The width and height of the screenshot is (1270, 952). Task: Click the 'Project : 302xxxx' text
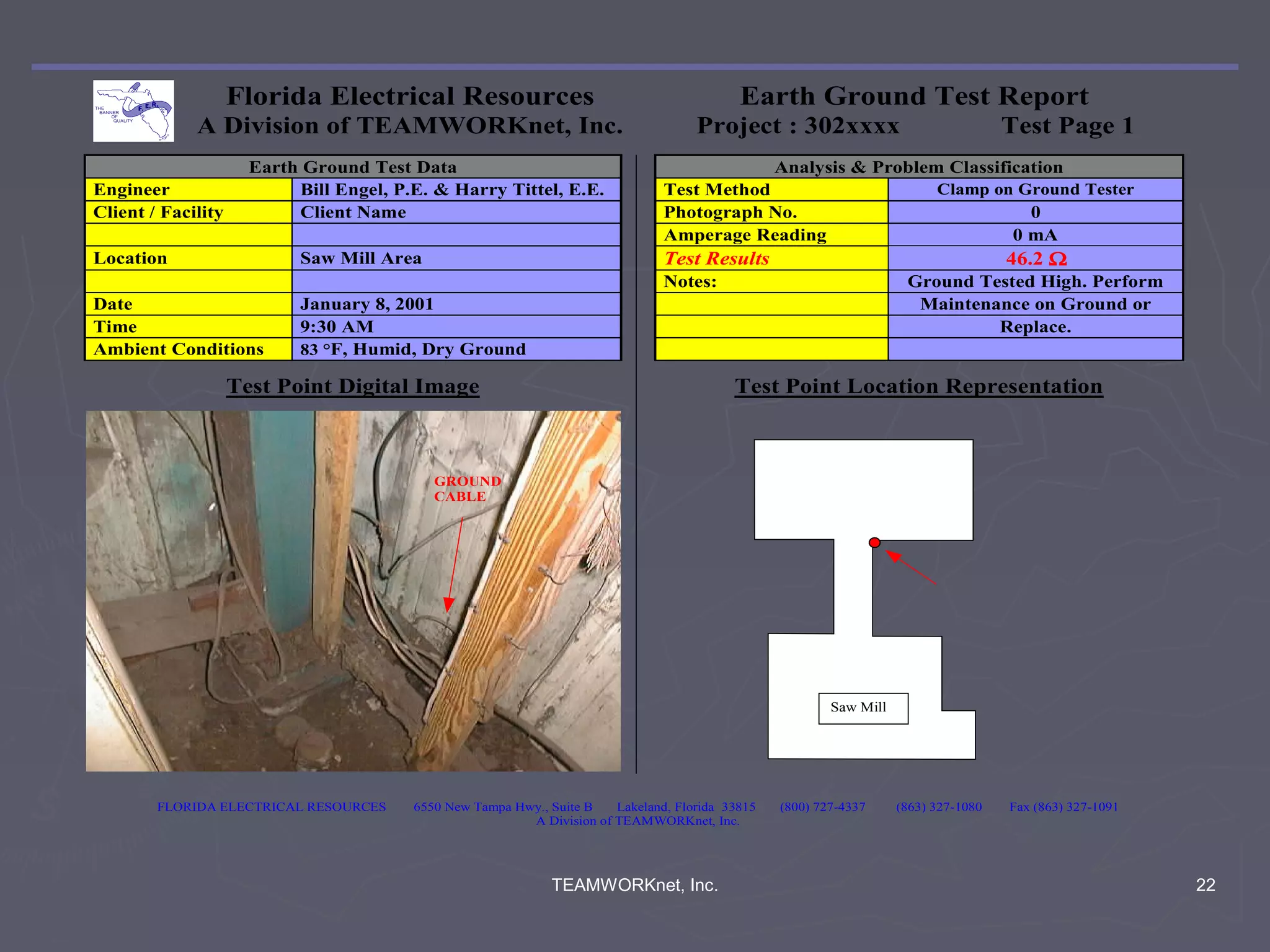[798, 126]
